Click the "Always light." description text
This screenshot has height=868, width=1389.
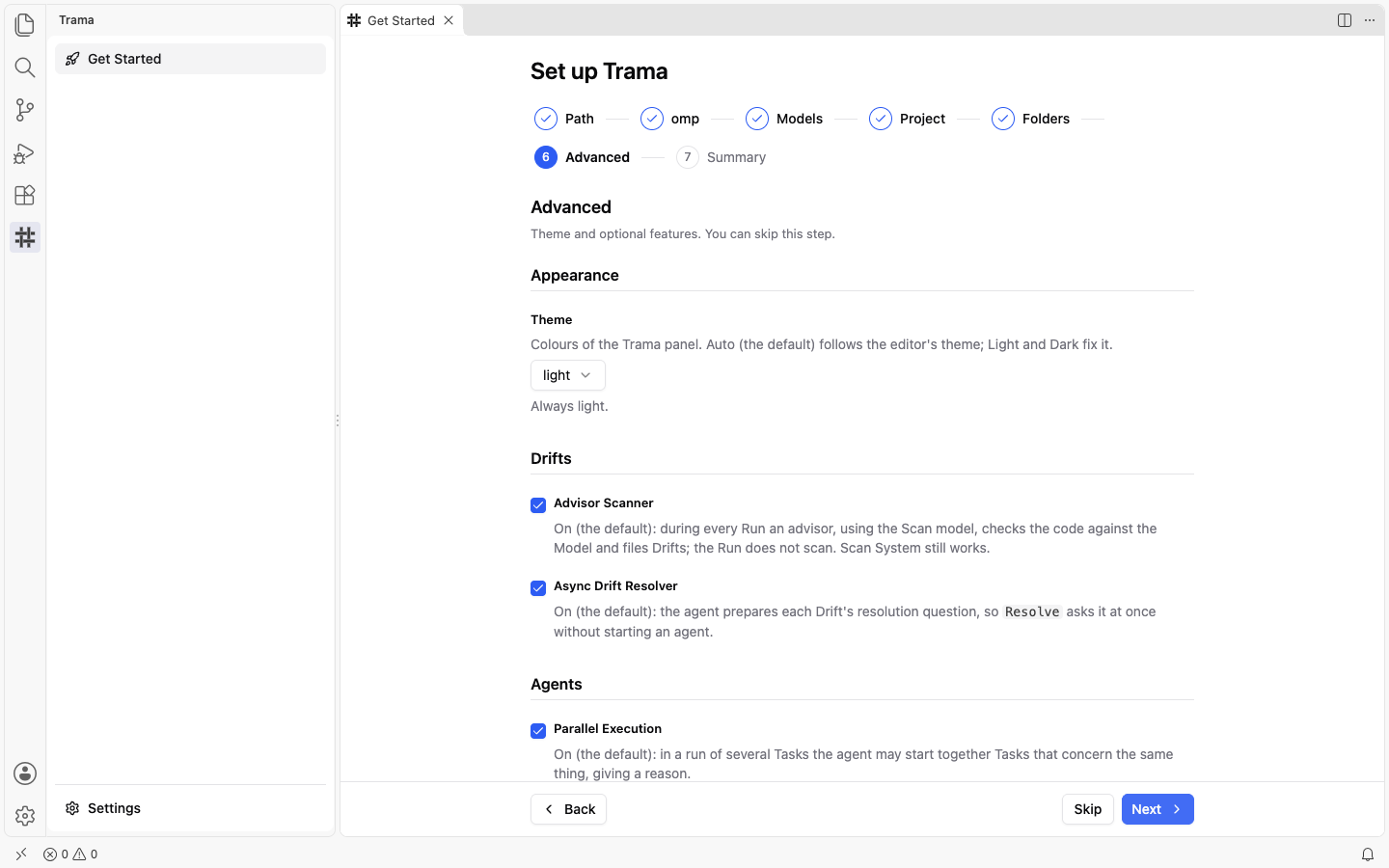[569, 406]
